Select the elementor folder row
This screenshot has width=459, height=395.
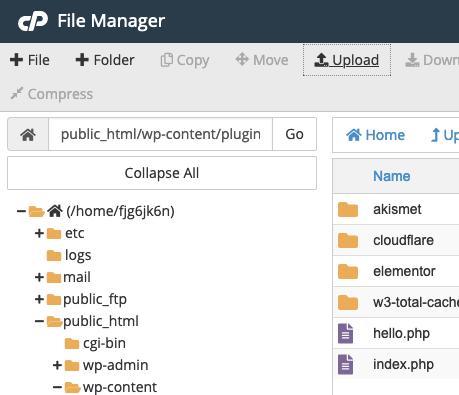396,271
